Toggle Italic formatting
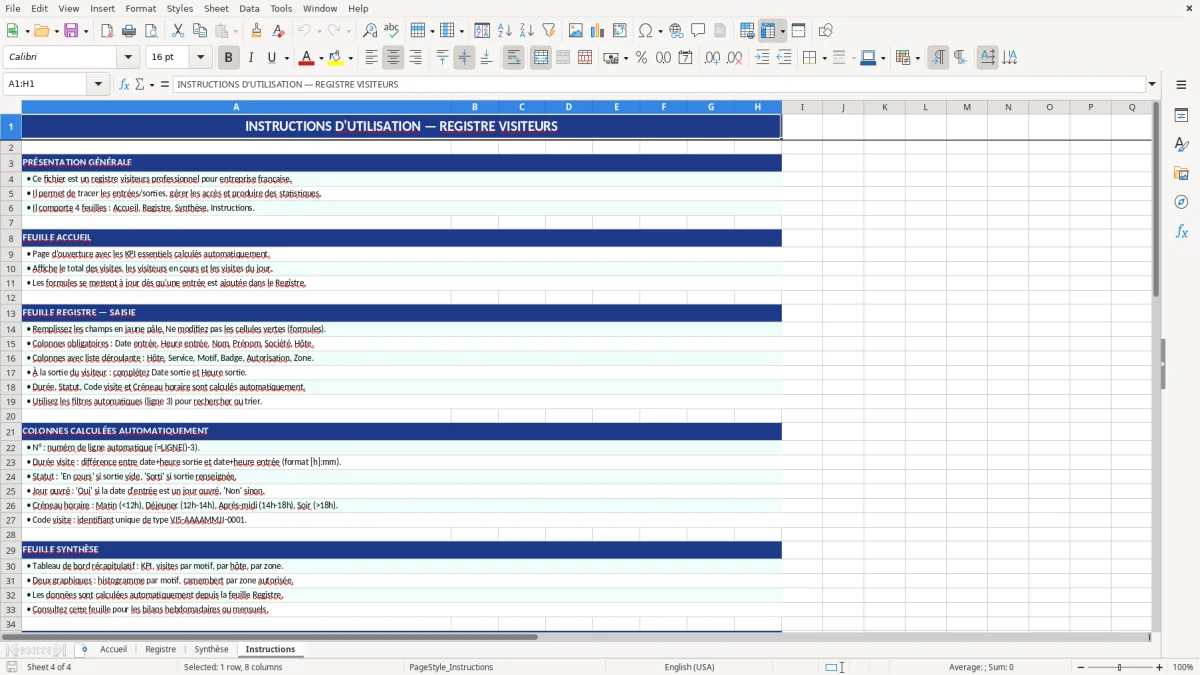Screen dimensions: 1200x675 click(x=251, y=58)
